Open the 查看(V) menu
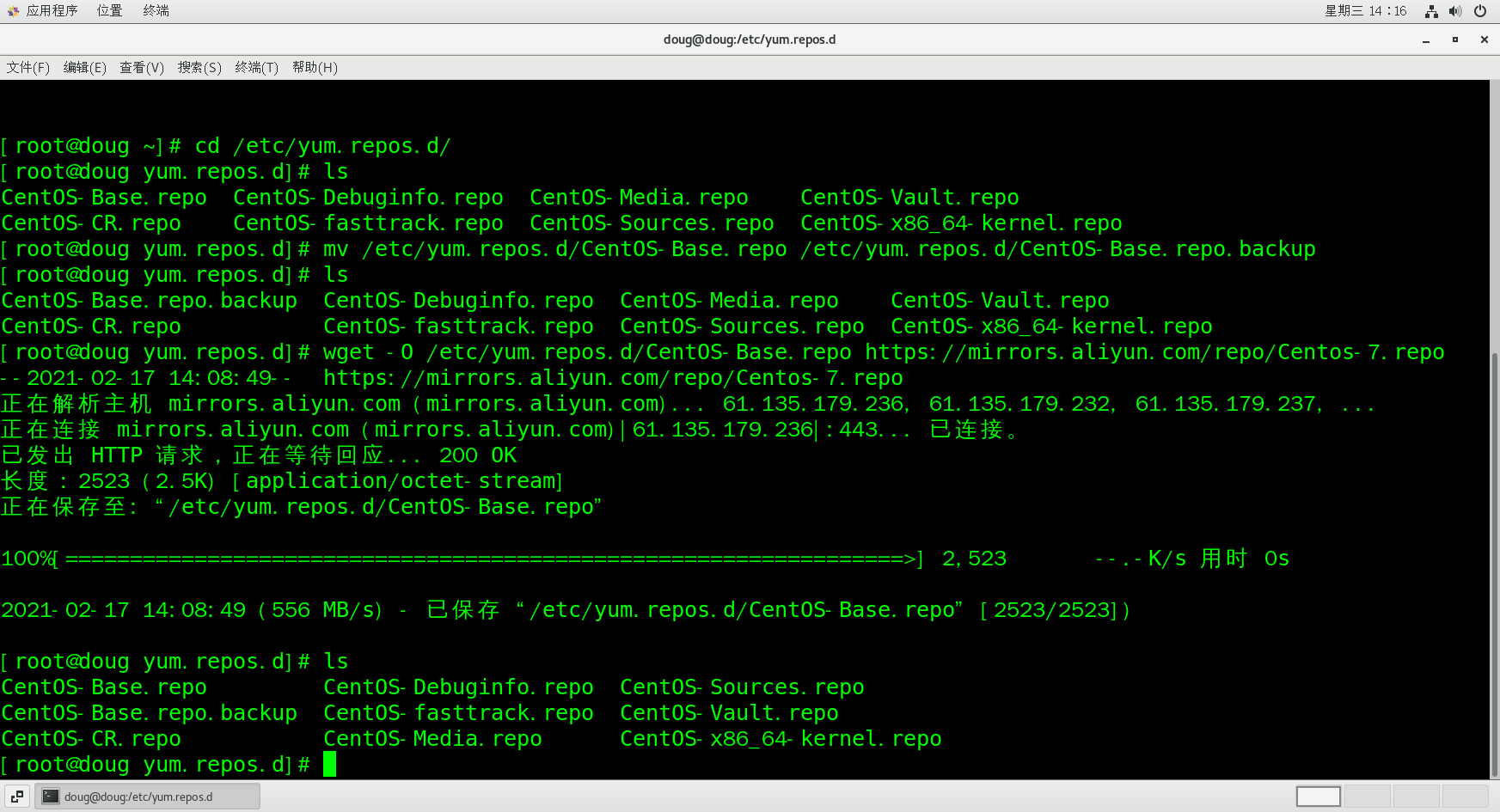 (142, 68)
